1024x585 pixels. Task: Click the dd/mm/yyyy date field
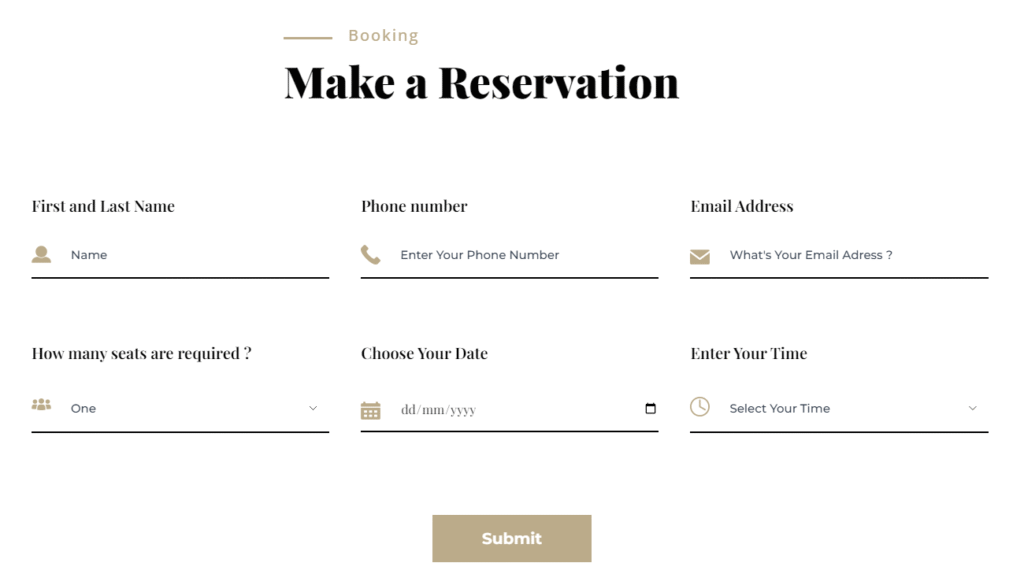pos(500,410)
